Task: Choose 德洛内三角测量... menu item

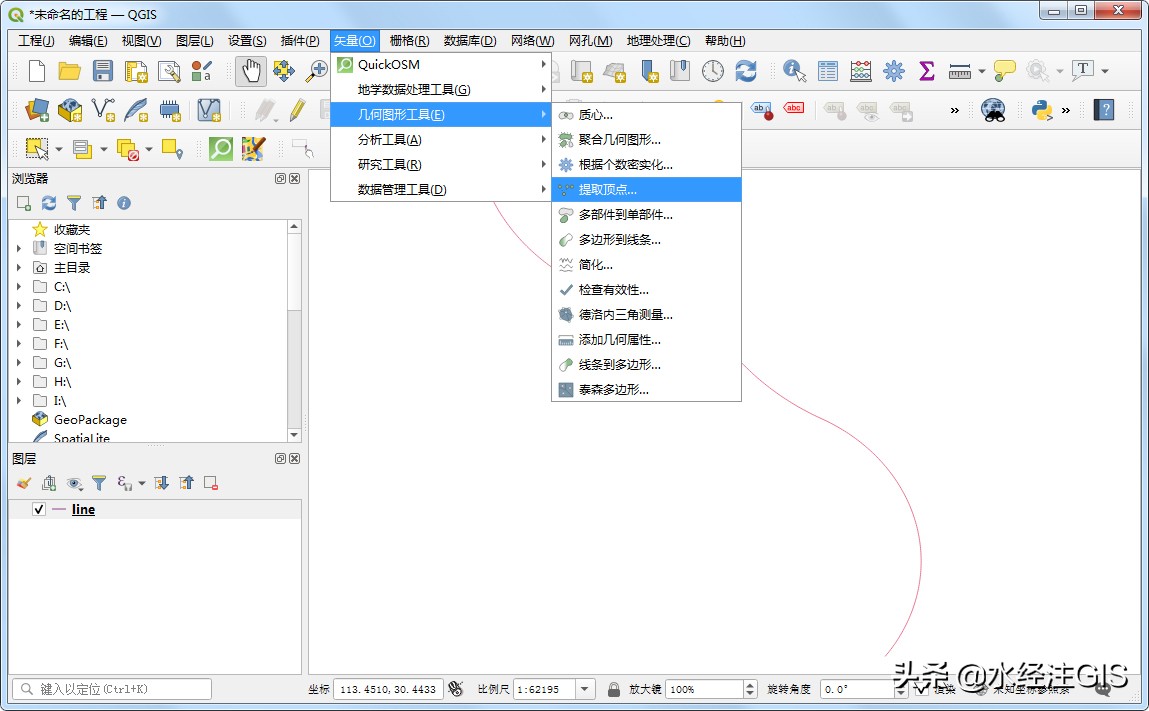Action: 646,314
